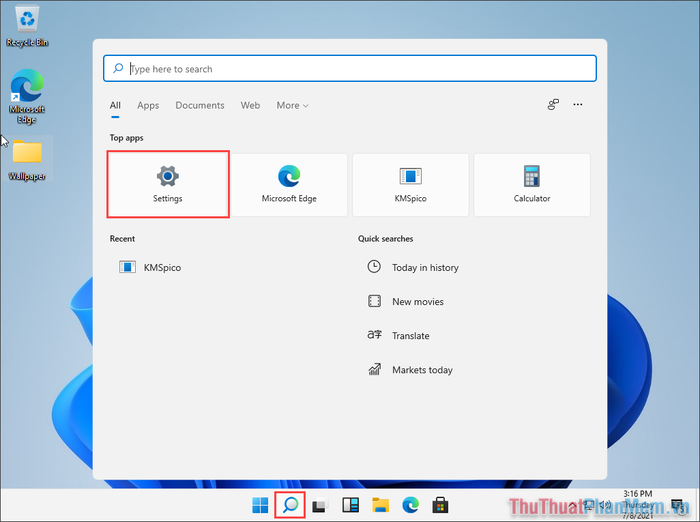700x522 pixels.
Task: Click the search feedback/account icon
Action: tap(553, 104)
